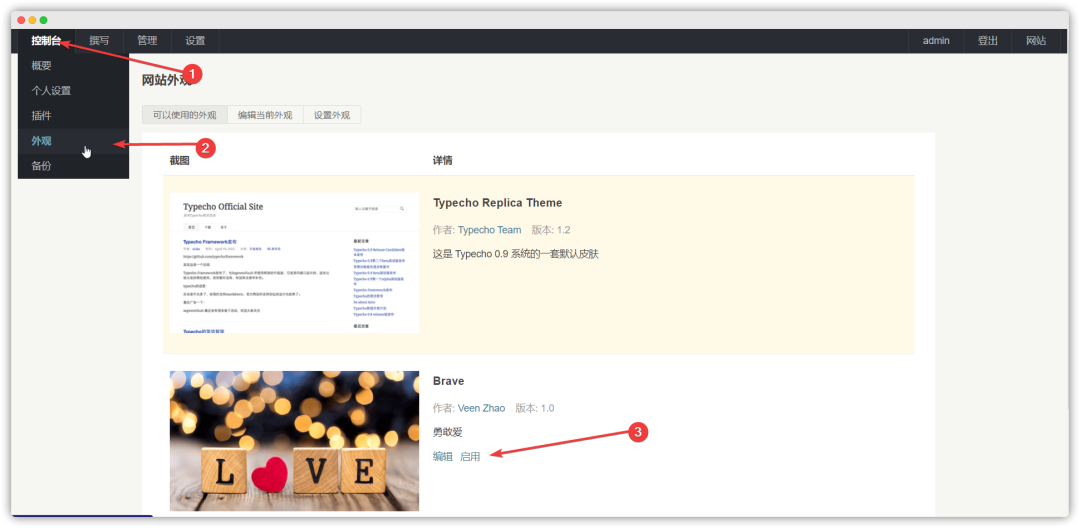Click the Typecho Replica Theme screenshot thumbnail
The width and height of the screenshot is (1080, 528).
[294, 263]
